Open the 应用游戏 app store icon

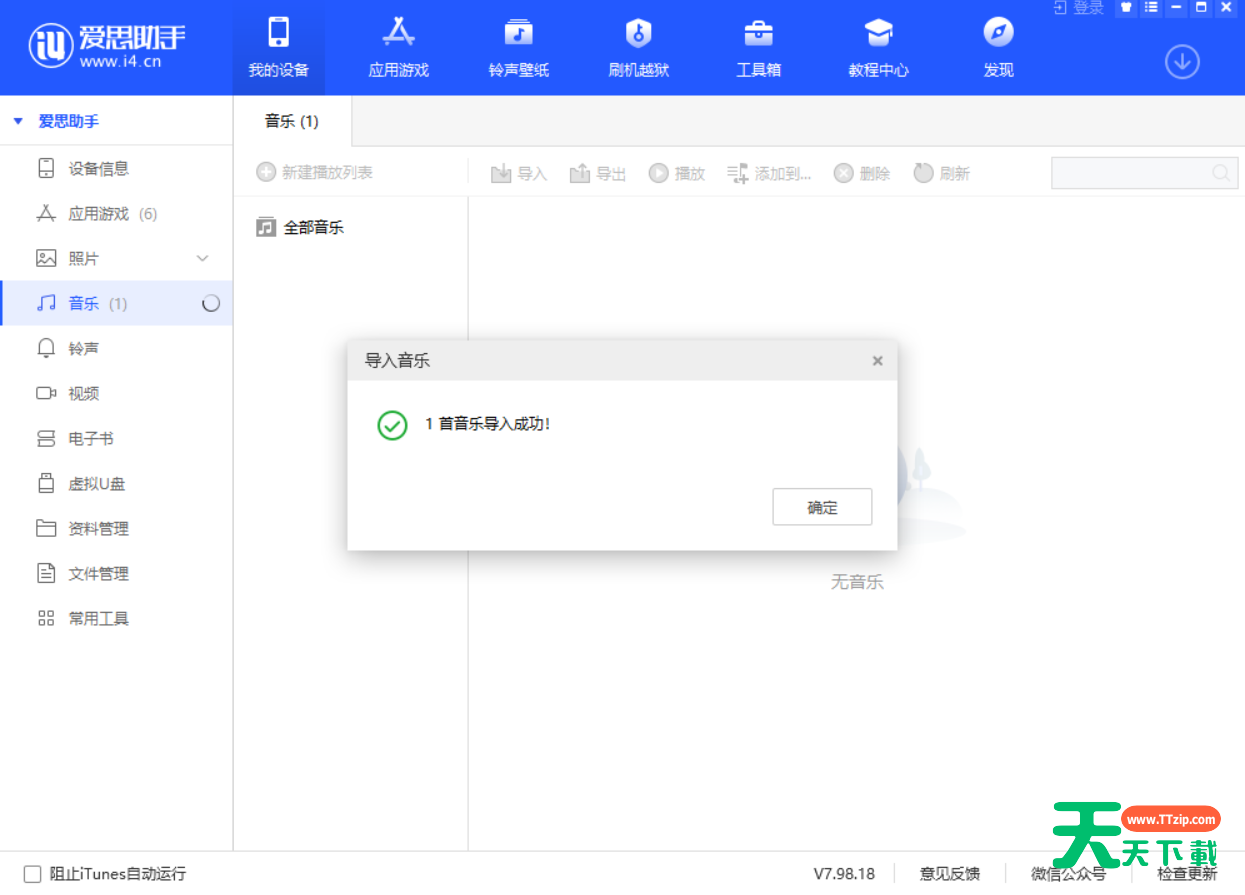398,34
